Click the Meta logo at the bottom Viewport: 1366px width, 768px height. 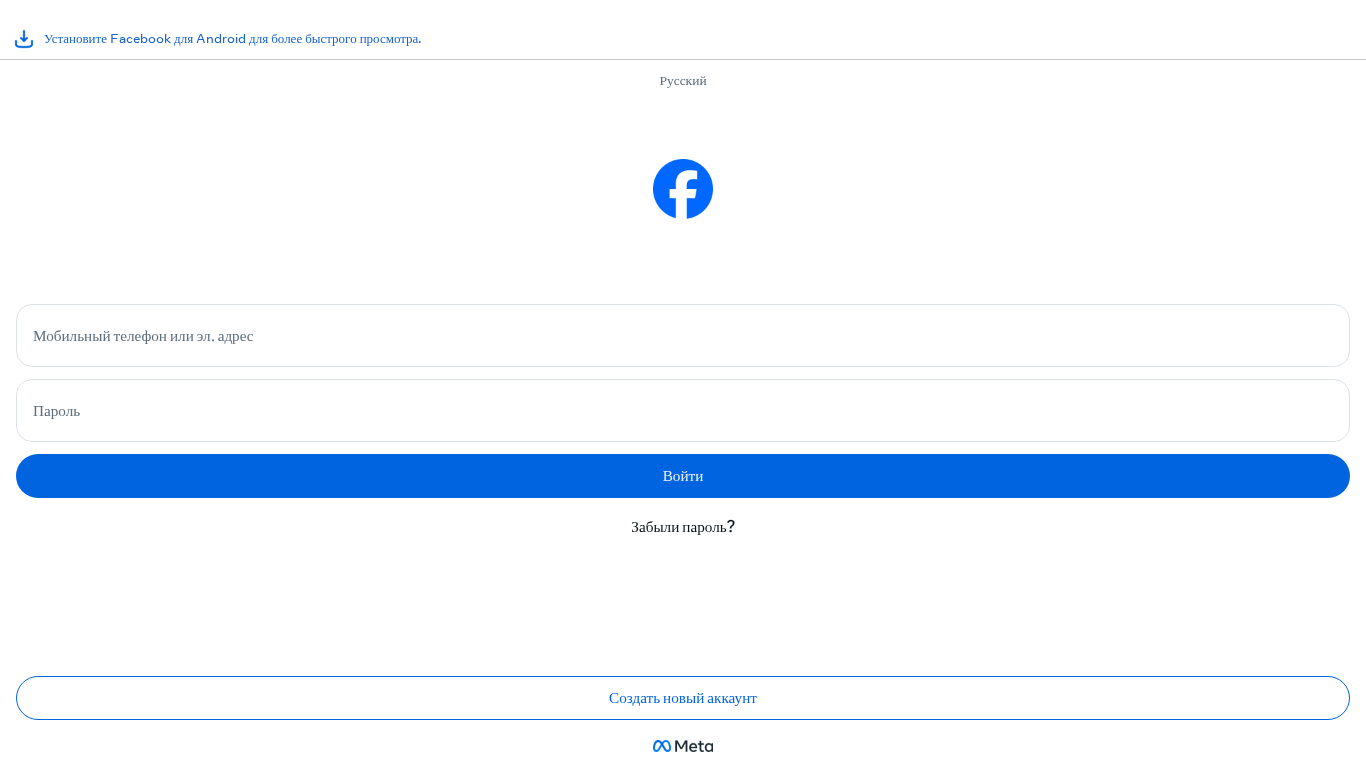point(683,746)
